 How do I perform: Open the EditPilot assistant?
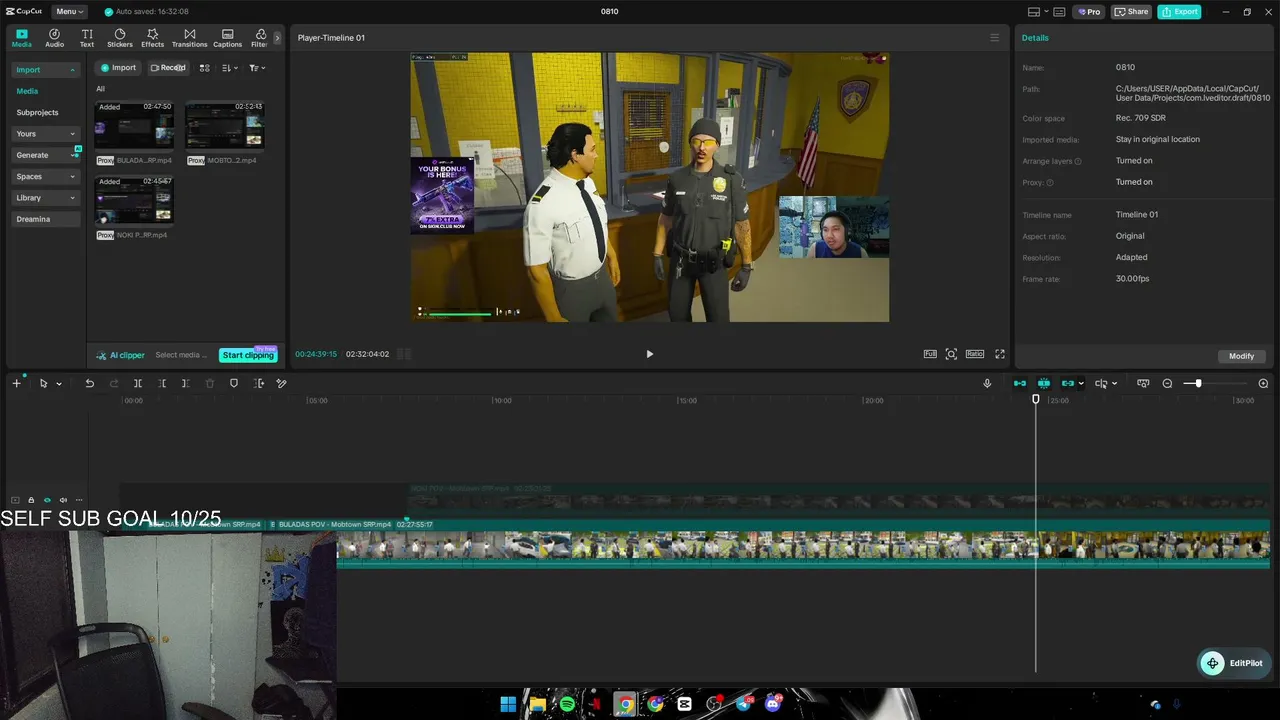tap(1235, 663)
